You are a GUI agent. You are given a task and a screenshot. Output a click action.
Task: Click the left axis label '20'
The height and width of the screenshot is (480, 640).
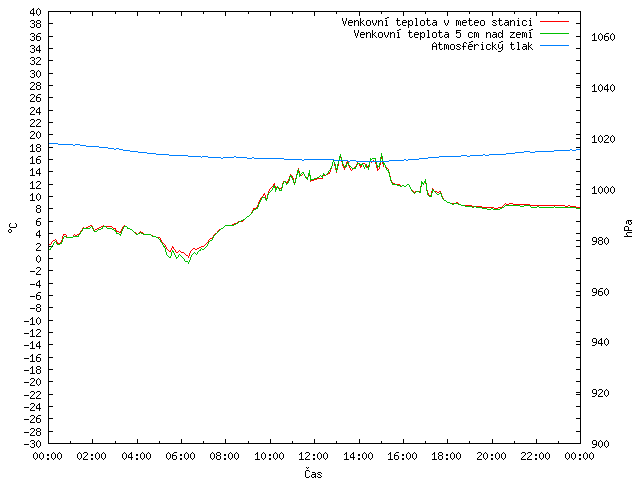[x=36, y=135]
